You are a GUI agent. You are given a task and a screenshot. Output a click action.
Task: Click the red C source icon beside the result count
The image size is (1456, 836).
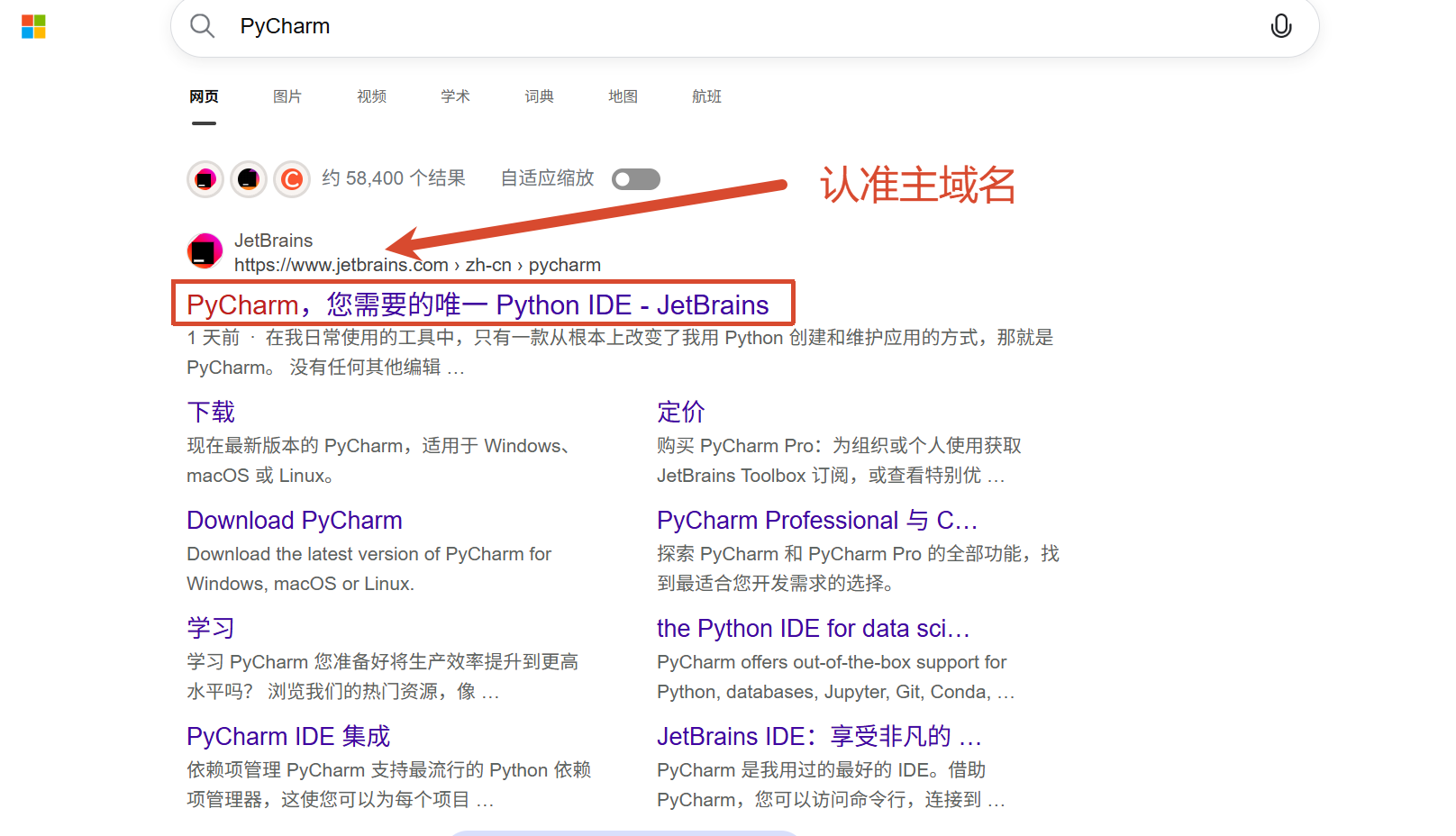point(292,179)
